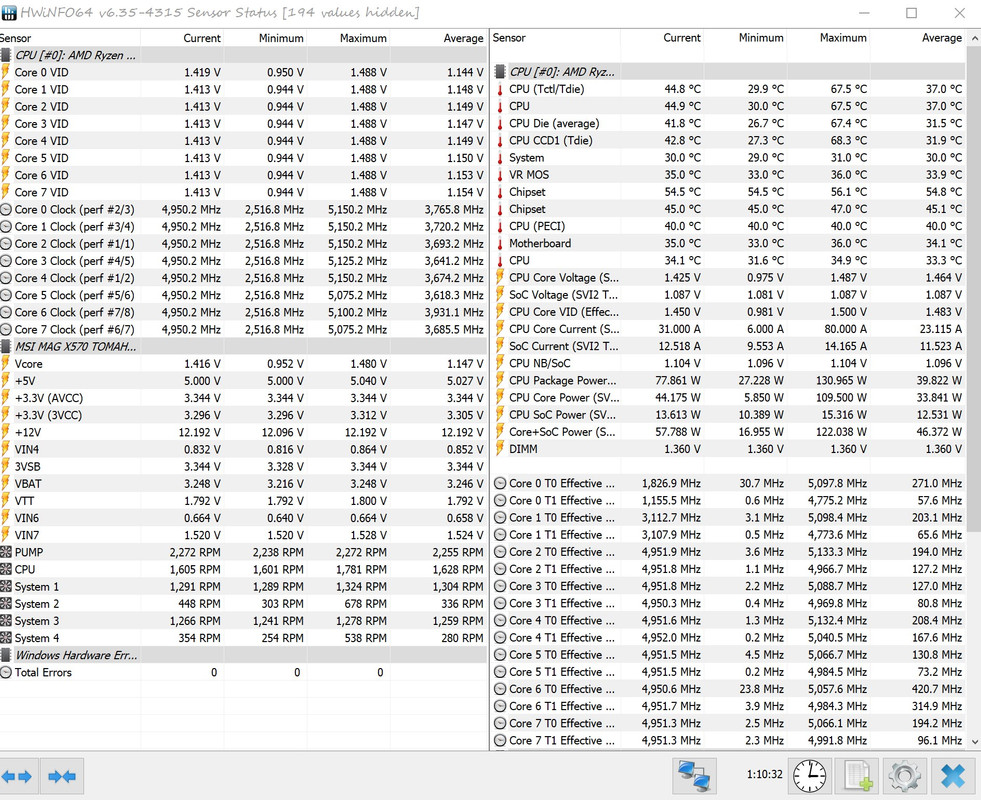Reset the clock timer icon

(810, 776)
